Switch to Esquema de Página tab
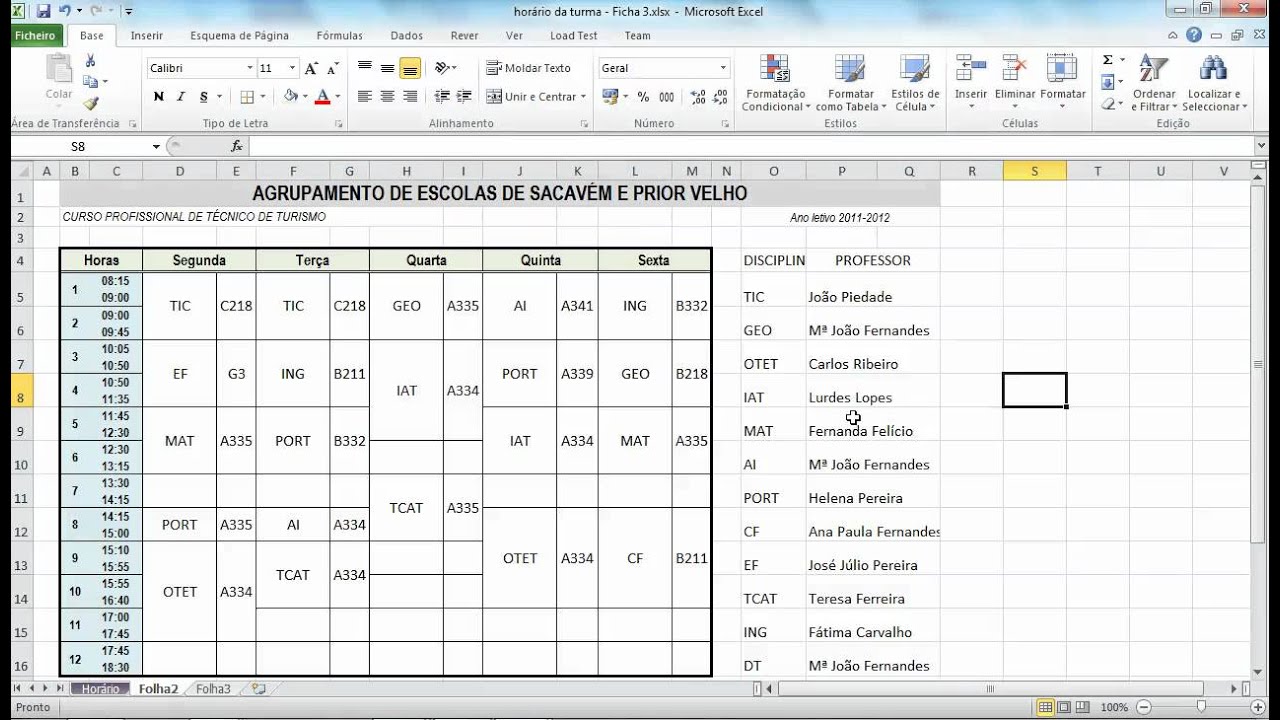 (x=240, y=35)
